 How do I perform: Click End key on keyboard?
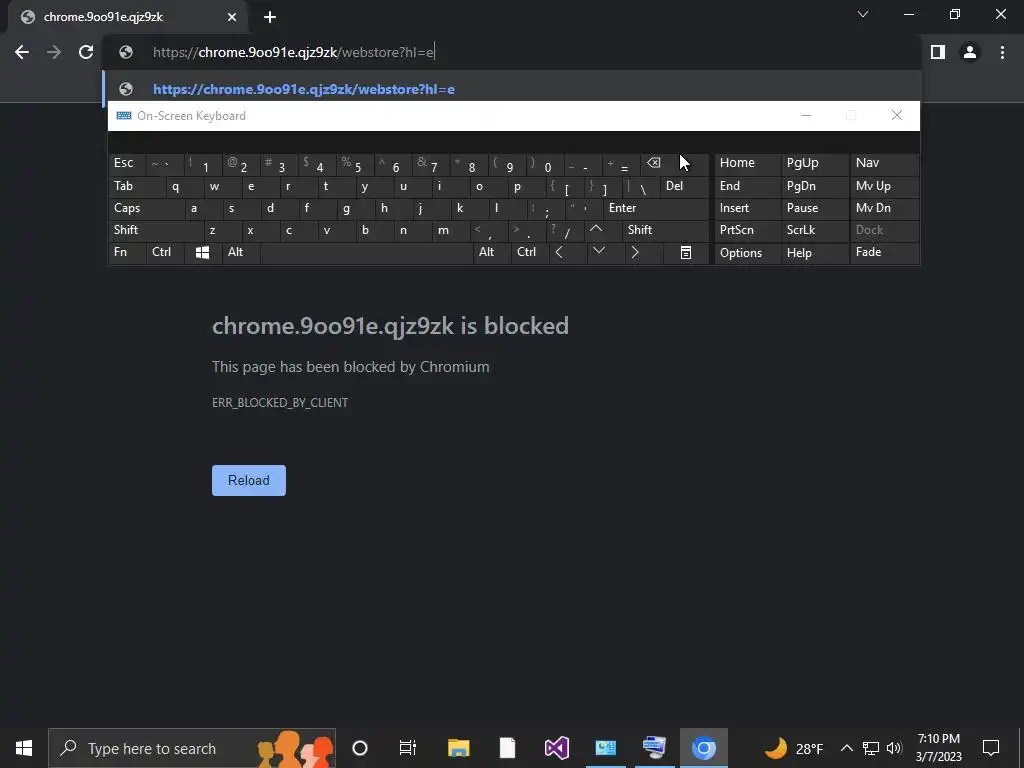pos(747,186)
